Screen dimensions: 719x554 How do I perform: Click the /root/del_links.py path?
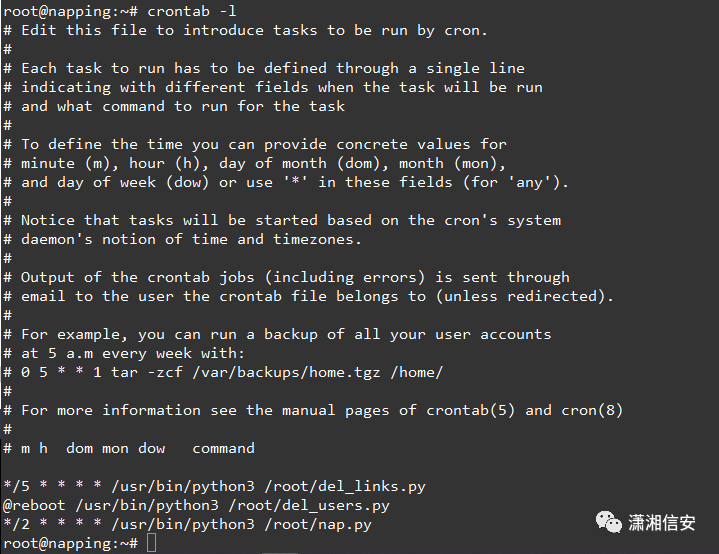[345, 486]
